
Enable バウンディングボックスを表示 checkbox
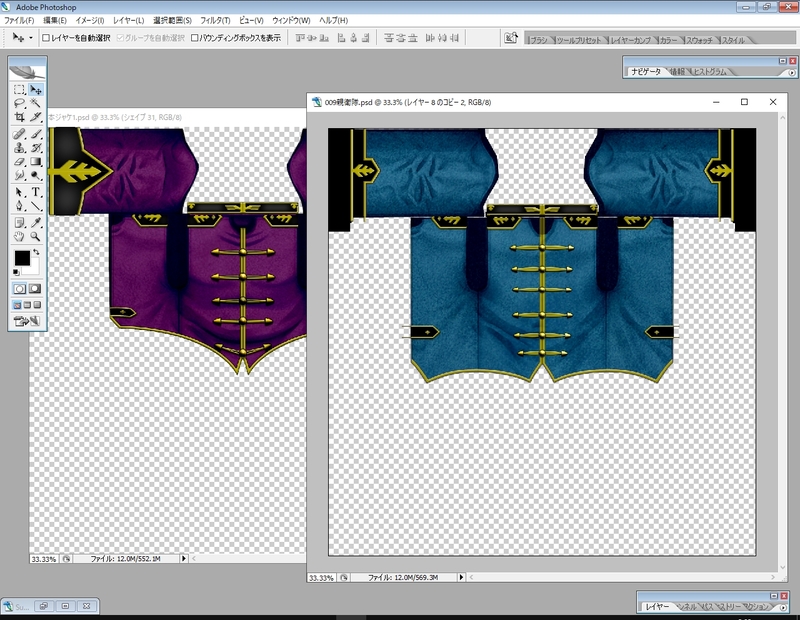point(195,37)
